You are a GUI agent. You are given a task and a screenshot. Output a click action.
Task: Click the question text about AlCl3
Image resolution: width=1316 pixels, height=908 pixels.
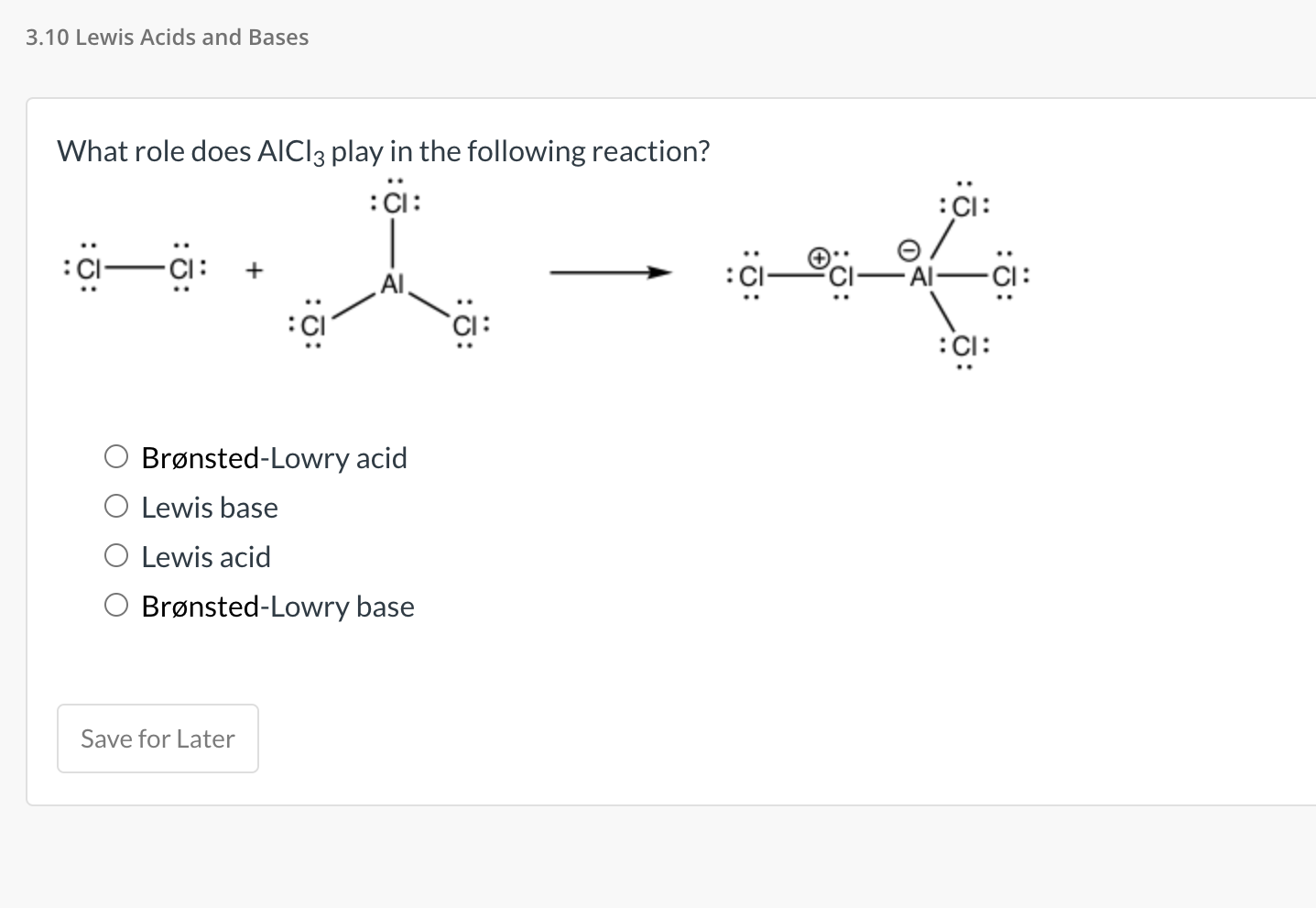[x=383, y=150]
